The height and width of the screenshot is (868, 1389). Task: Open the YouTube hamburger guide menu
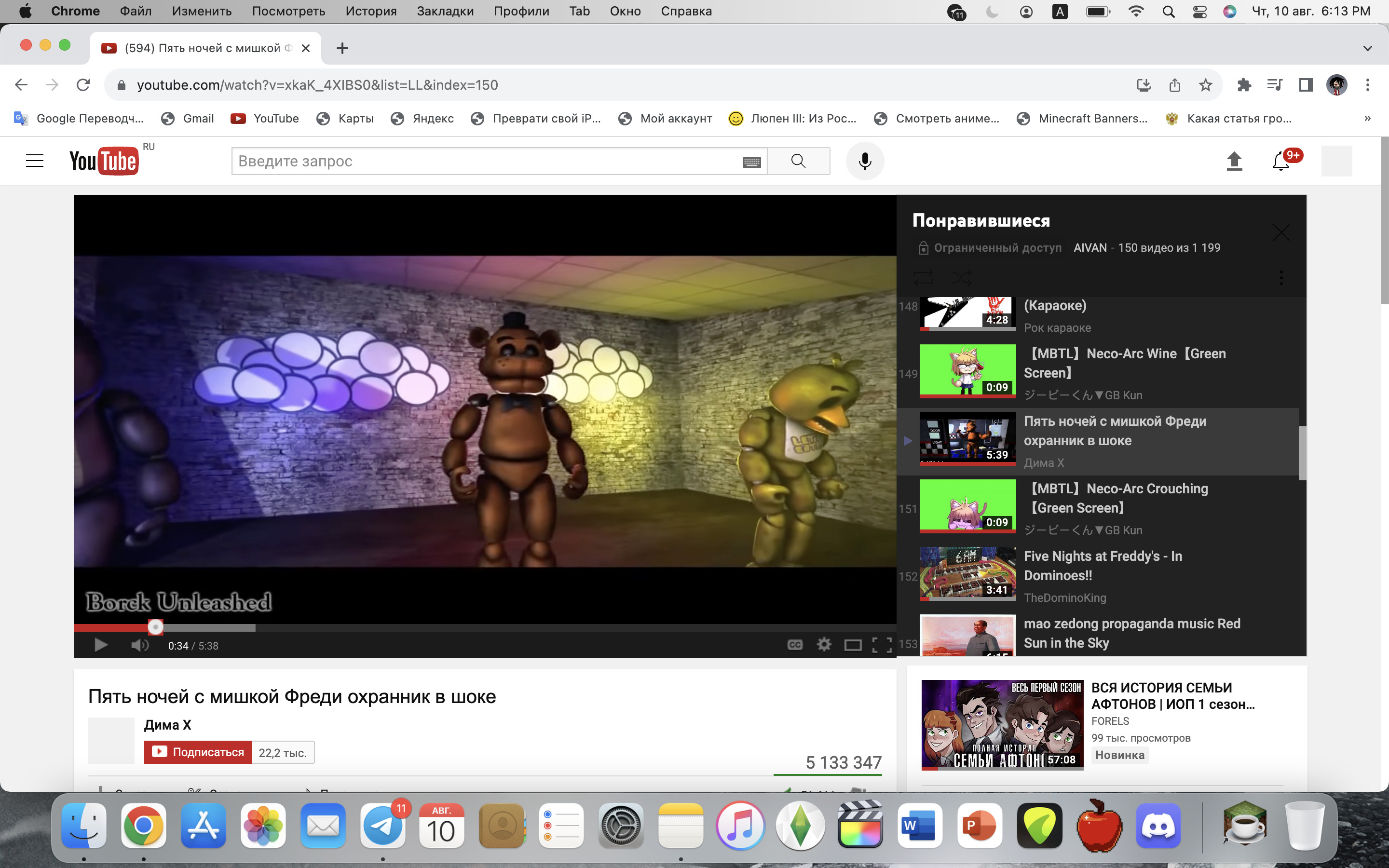coord(35,161)
